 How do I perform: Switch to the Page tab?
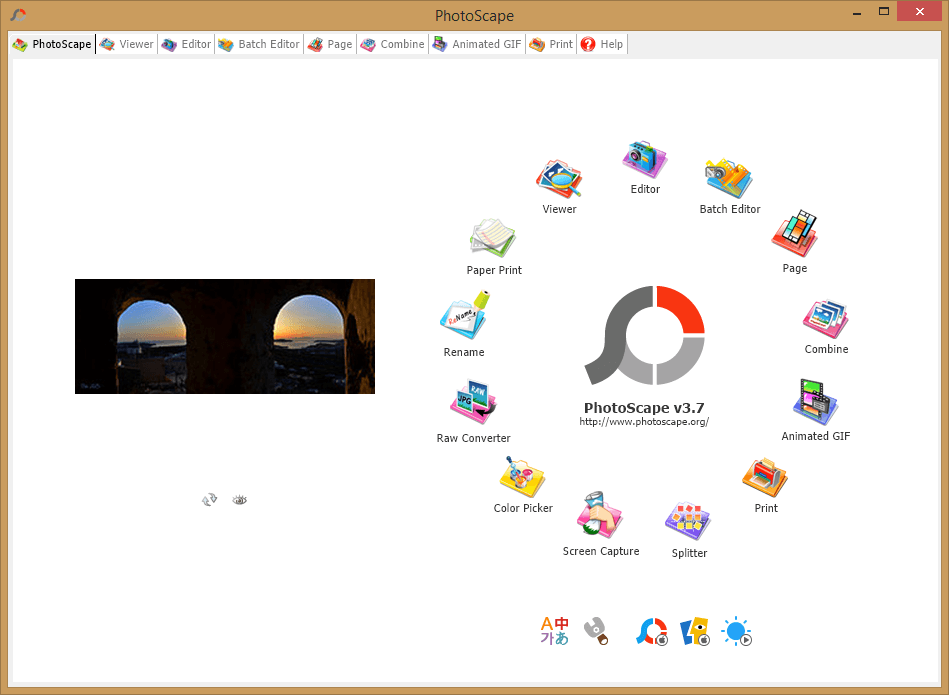[330, 44]
